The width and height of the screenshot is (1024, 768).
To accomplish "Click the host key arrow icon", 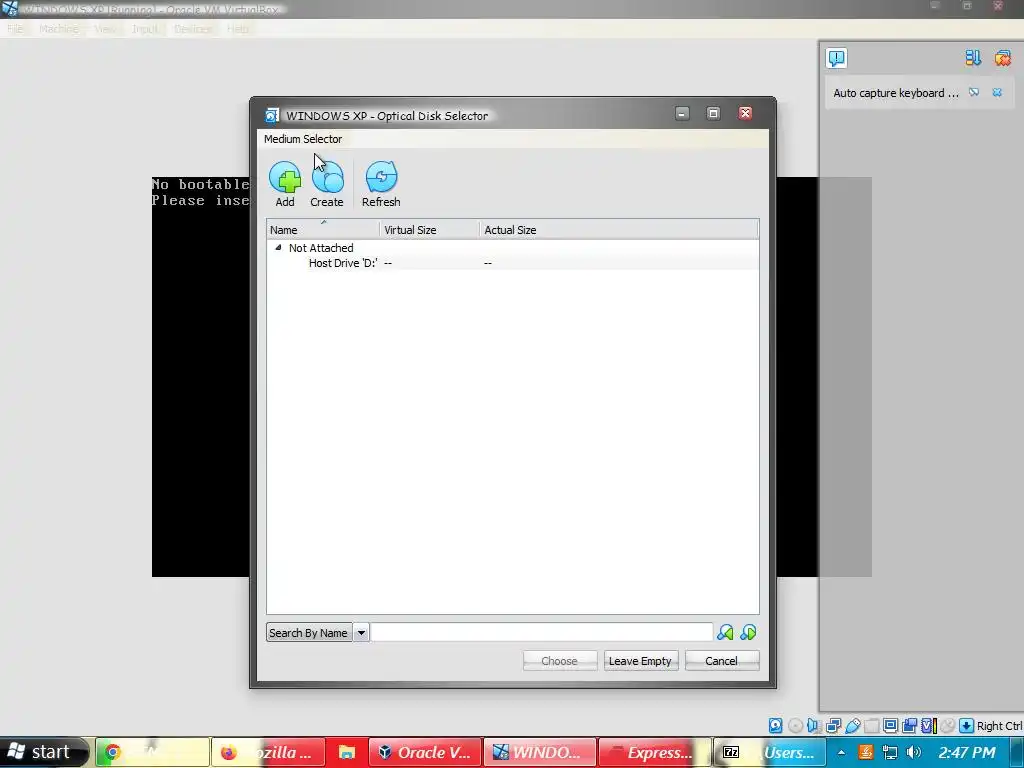I will pyautogui.click(x=967, y=726).
